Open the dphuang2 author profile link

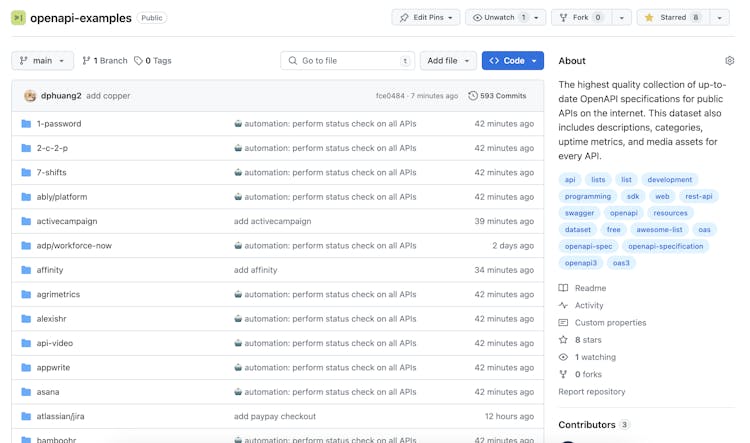[x=61, y=96]
